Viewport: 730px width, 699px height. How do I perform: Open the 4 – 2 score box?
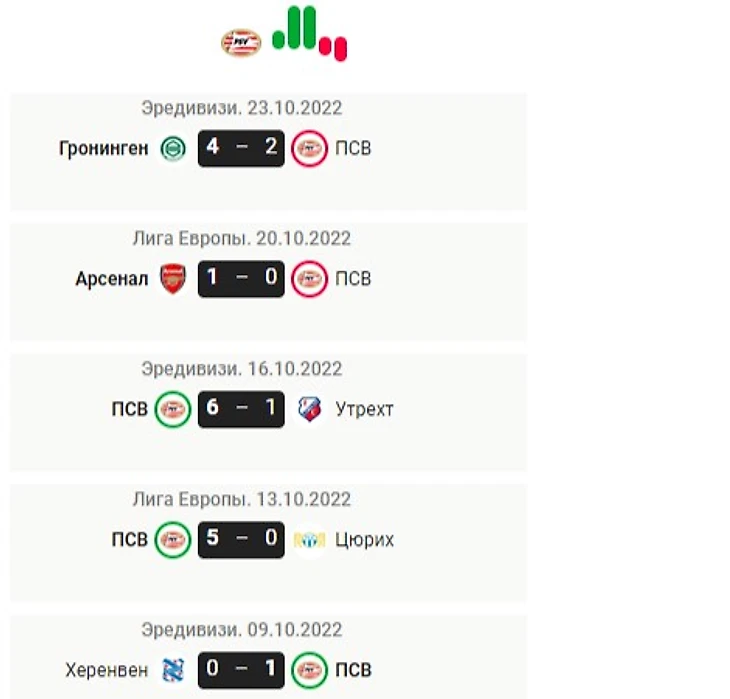coord(241,149)
